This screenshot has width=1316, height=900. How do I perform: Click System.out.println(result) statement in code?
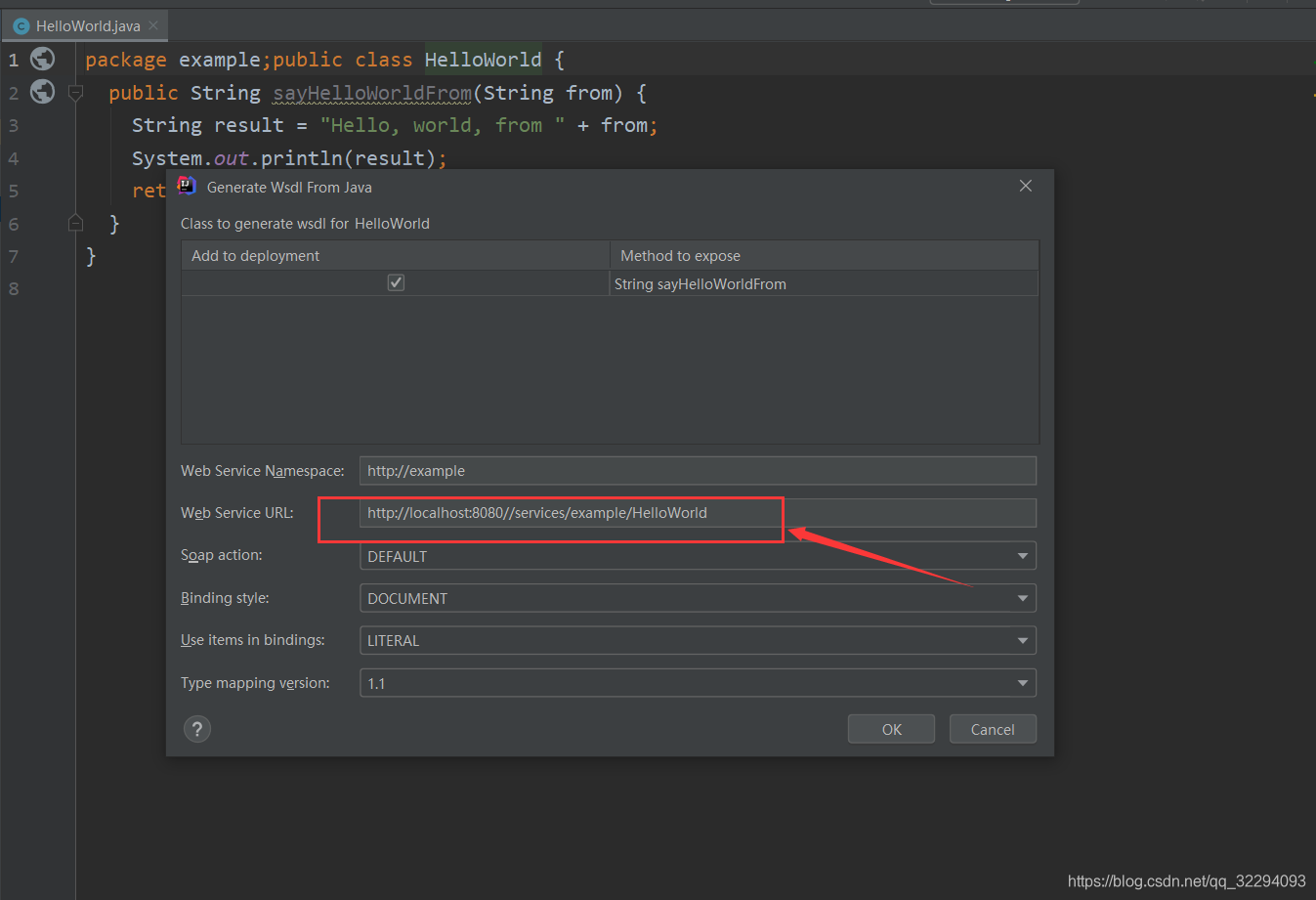289,158
